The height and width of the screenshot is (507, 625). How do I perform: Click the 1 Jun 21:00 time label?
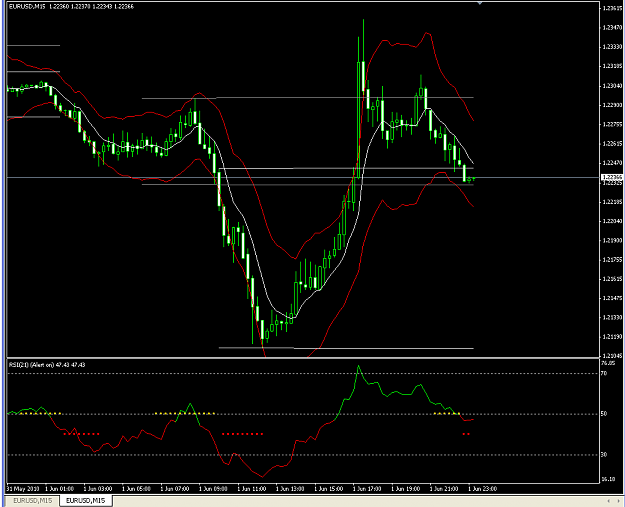pos(444,489)
